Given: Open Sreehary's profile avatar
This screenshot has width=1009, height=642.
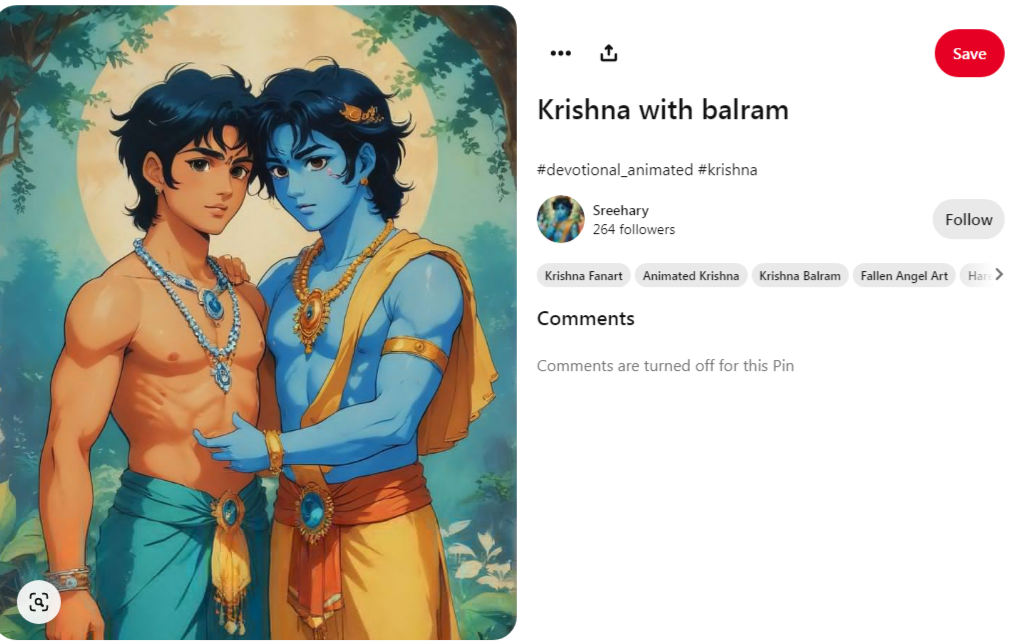Looking at the screenshot, I should [x=560, y=219].
